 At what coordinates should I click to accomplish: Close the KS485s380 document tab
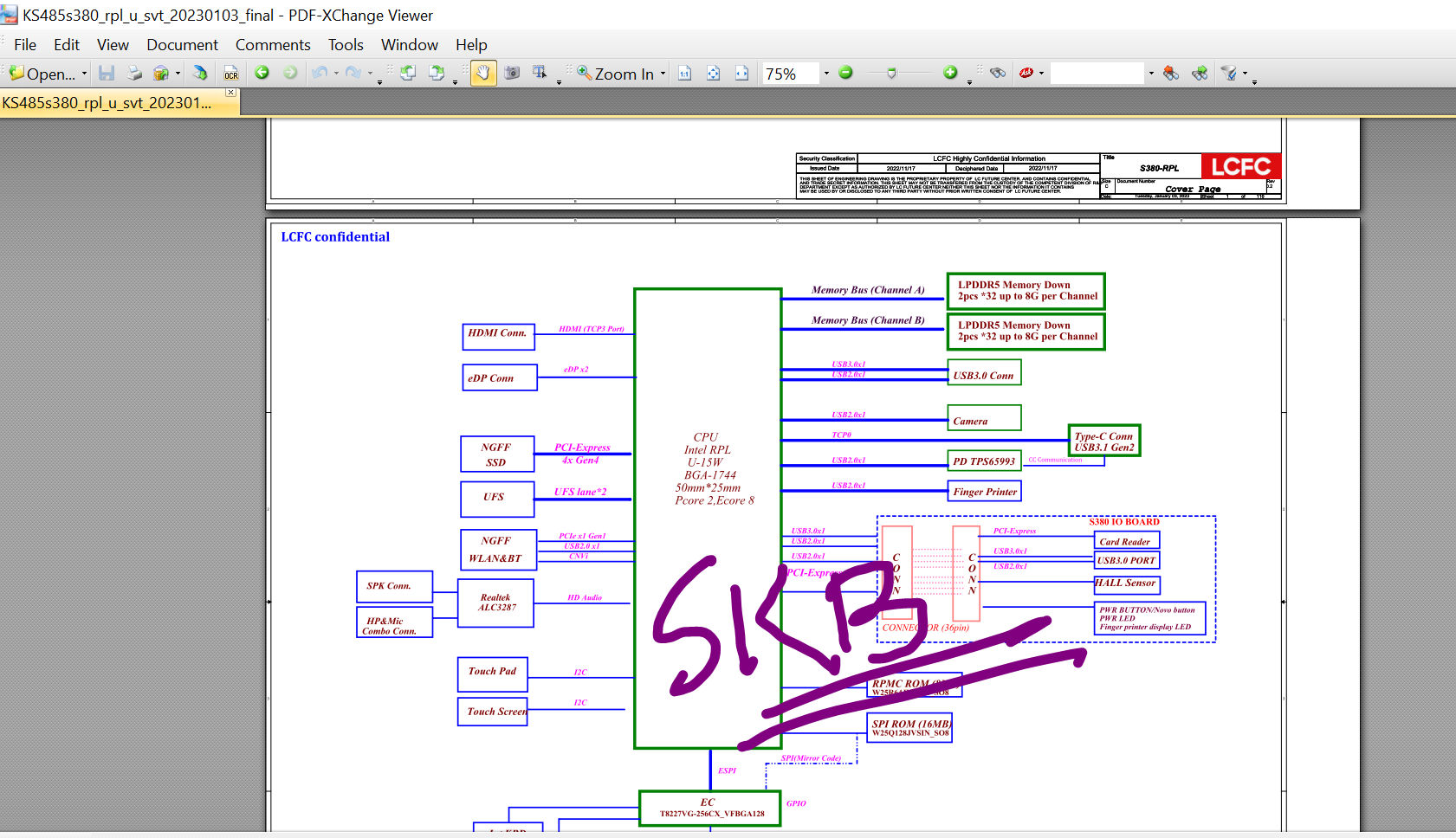pos(230,93)
